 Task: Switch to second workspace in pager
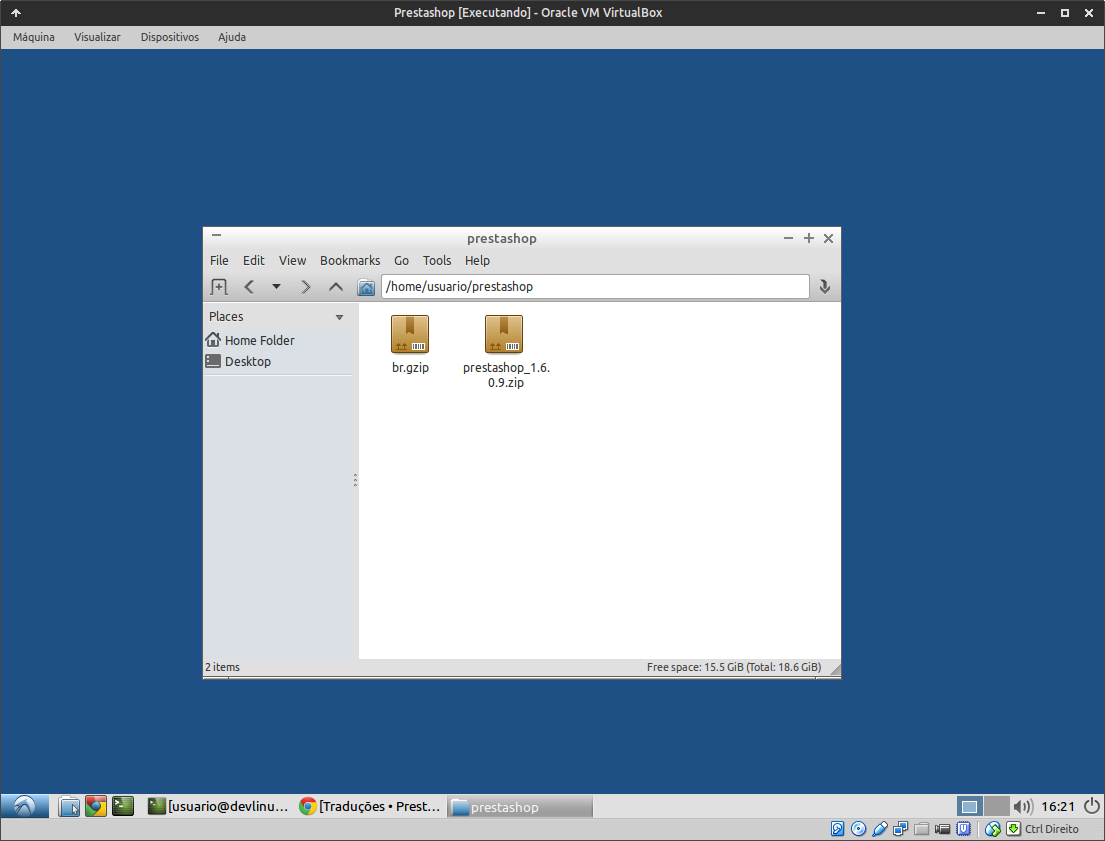click(996, 806)
